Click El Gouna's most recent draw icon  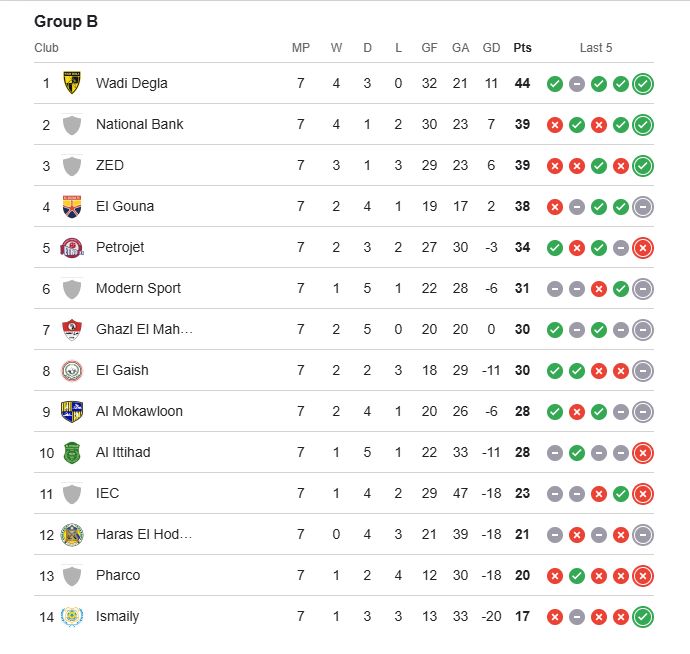point(643,207)
